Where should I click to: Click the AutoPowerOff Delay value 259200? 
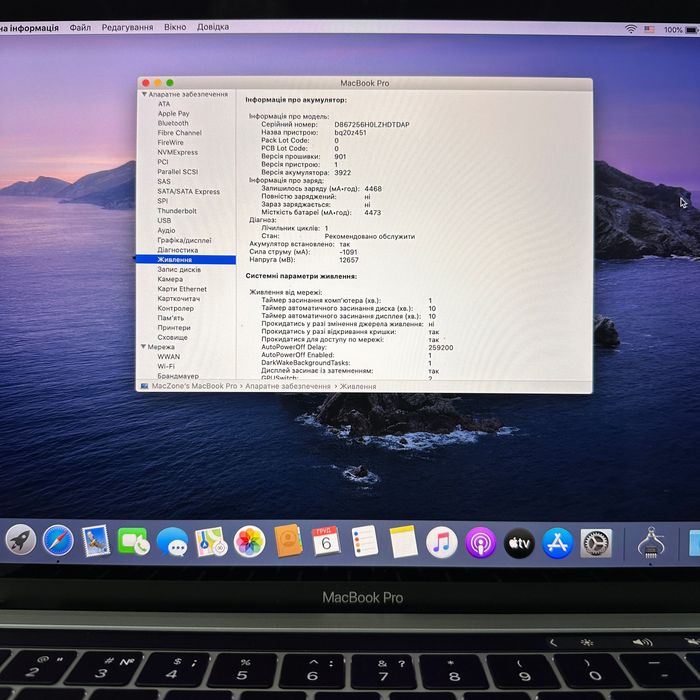[441, 347]
